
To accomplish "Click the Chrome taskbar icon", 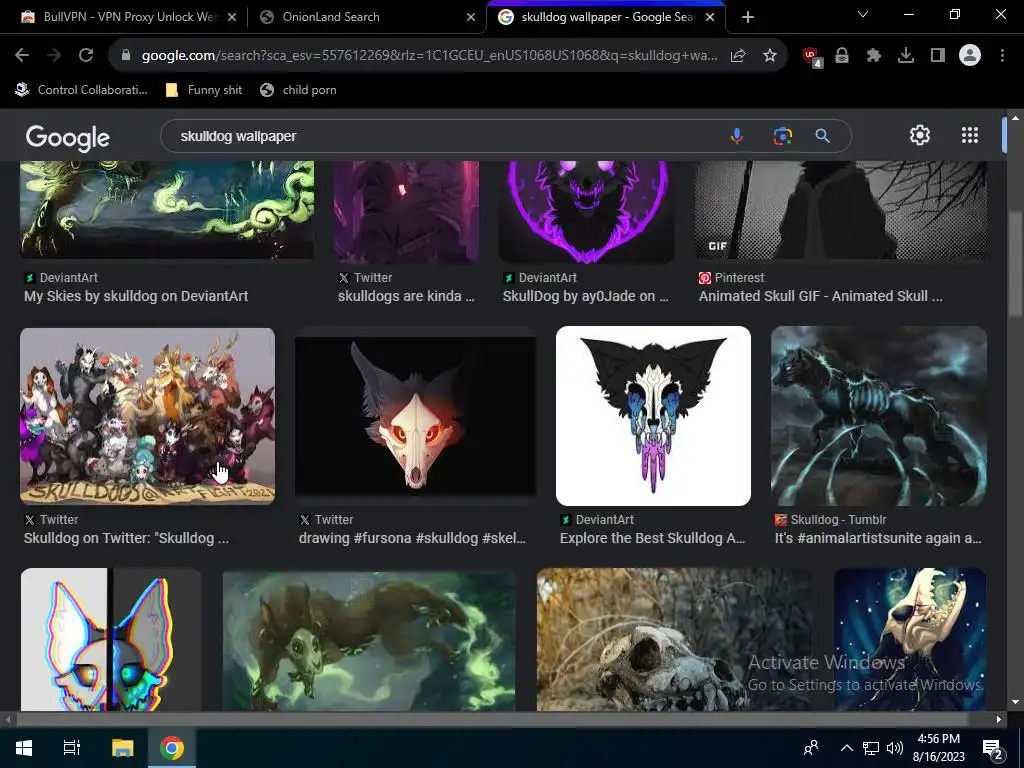I will 172,748.
